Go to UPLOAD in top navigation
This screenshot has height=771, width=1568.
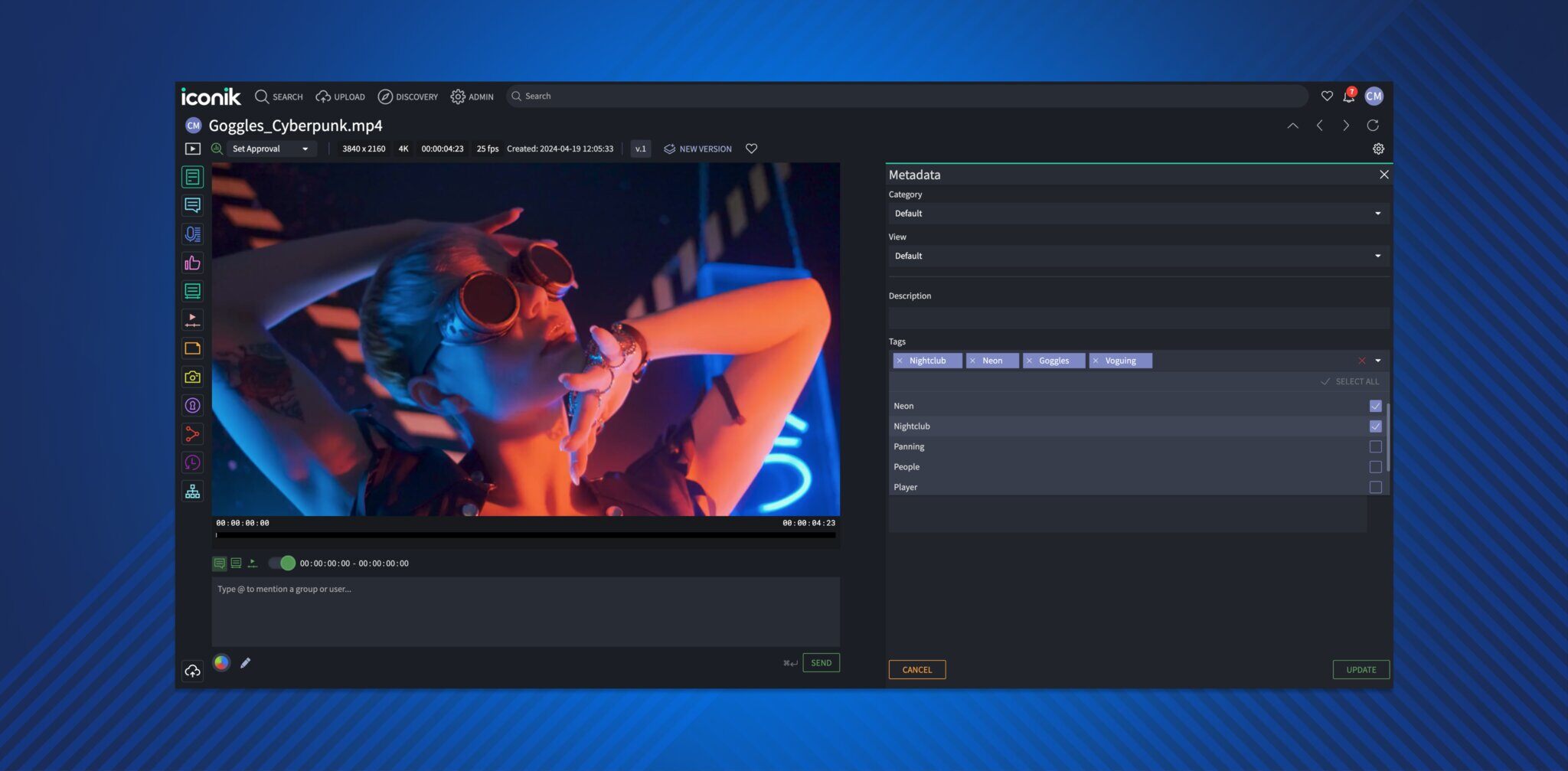coord(340,96)
